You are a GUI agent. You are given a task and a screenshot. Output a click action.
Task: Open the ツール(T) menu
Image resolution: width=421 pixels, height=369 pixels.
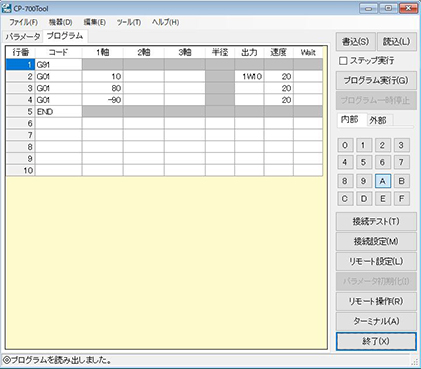(129, 22)
